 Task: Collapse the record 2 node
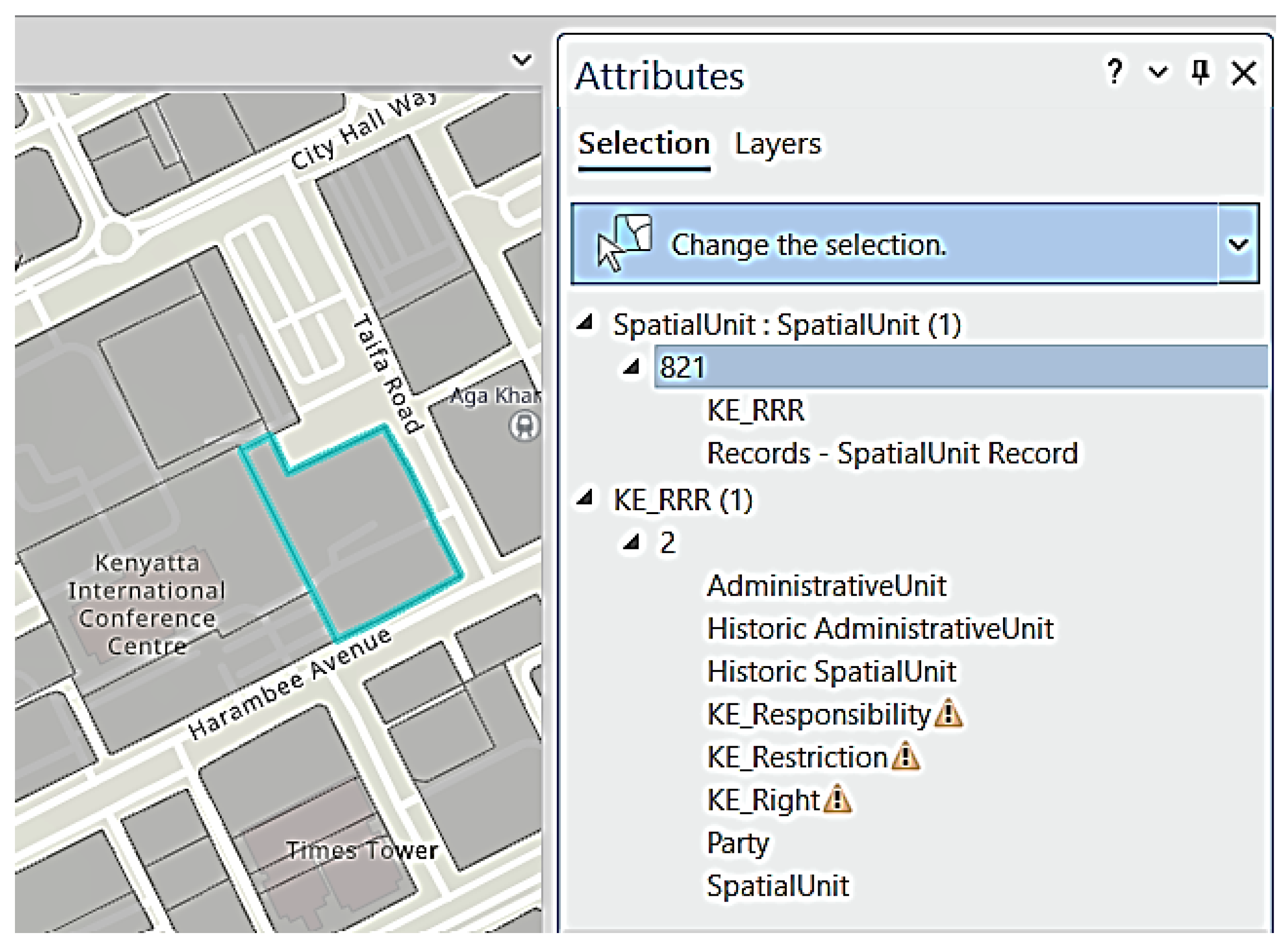pos(631,541)
